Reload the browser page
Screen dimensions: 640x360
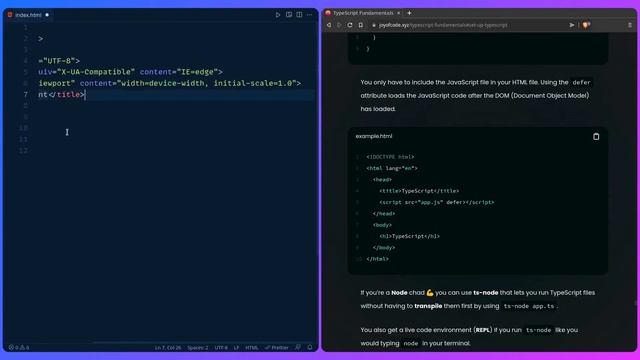click(350, 25)
